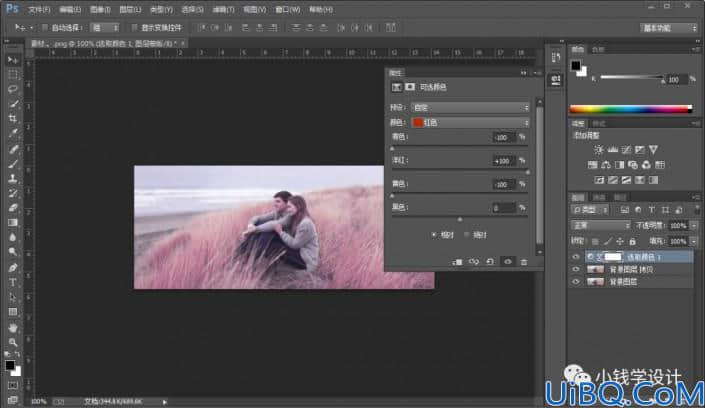Add a Levels adjustment
The width and height of the screenshot is (705, 408).
612,150
